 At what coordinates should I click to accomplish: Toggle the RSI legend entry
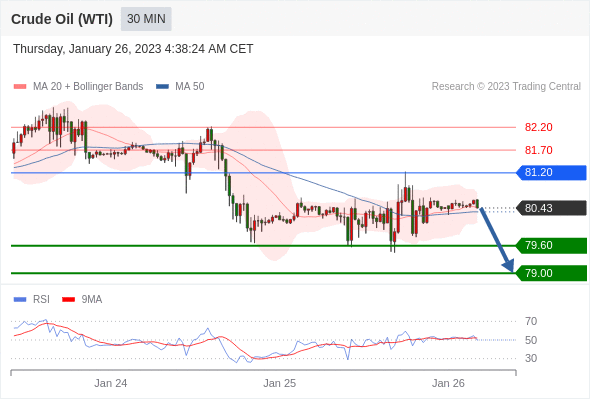point(32,300)
